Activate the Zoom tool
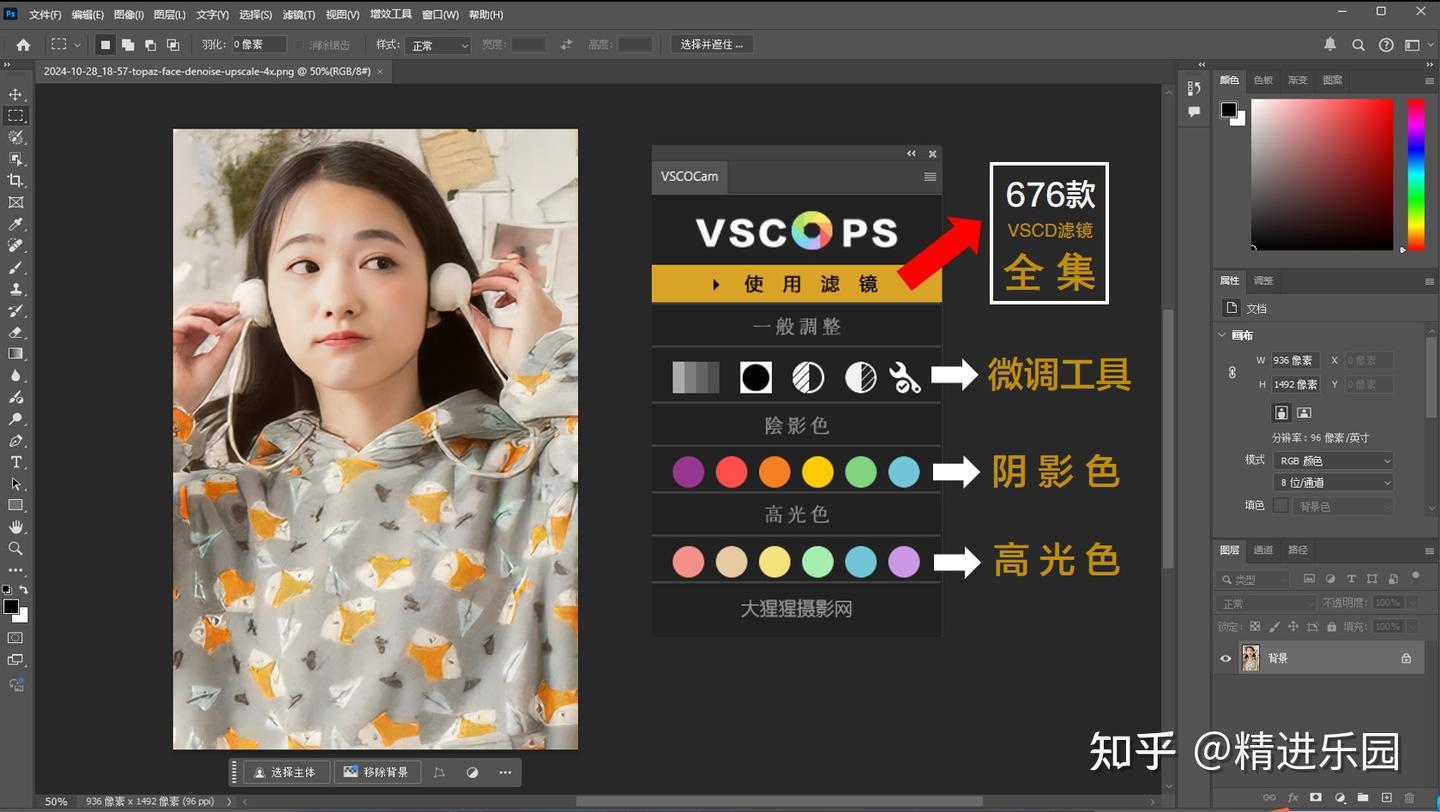 [x=15, y=547]
